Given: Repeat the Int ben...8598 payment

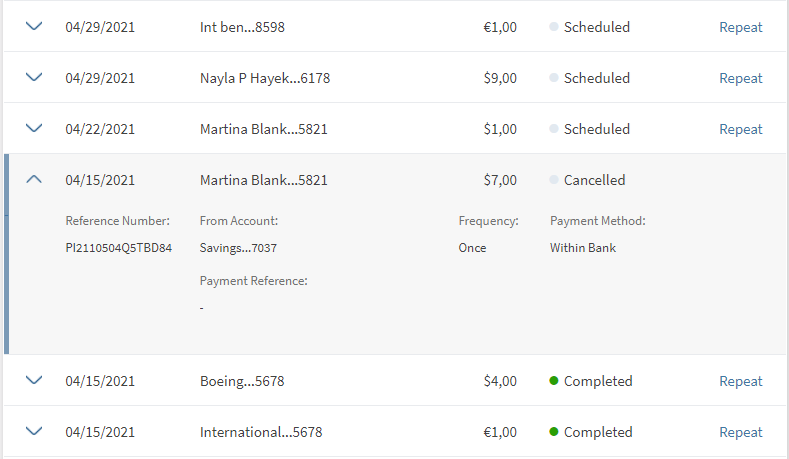Looking at the screenshot, I should (740, 27).
